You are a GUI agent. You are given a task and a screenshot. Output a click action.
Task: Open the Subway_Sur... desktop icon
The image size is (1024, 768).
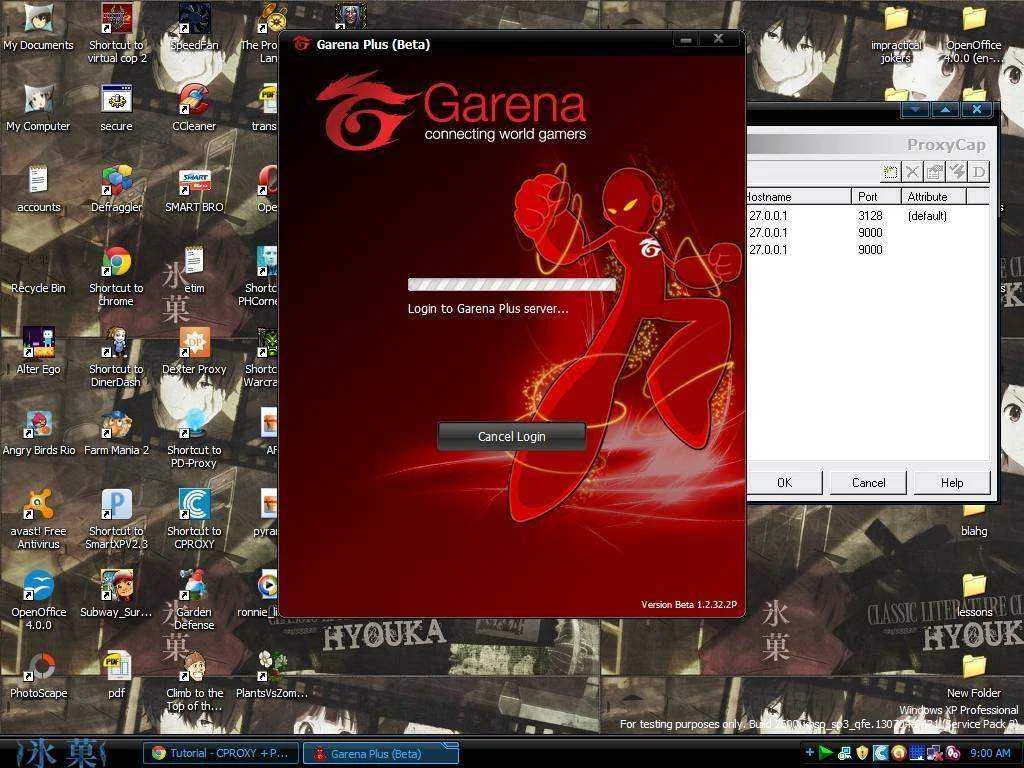116,594
